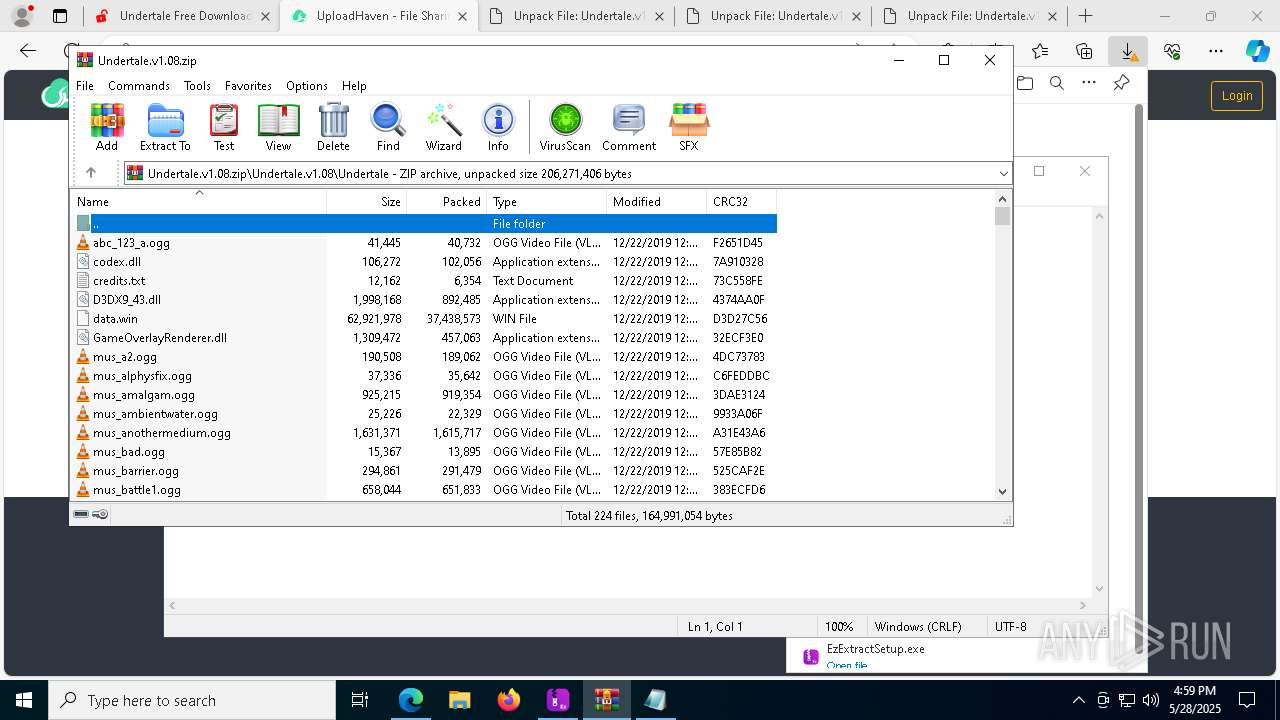The height and width of the screenshot is (720, 1280).
Task: Sort by CRC32 column header
Action: point(741,201)
